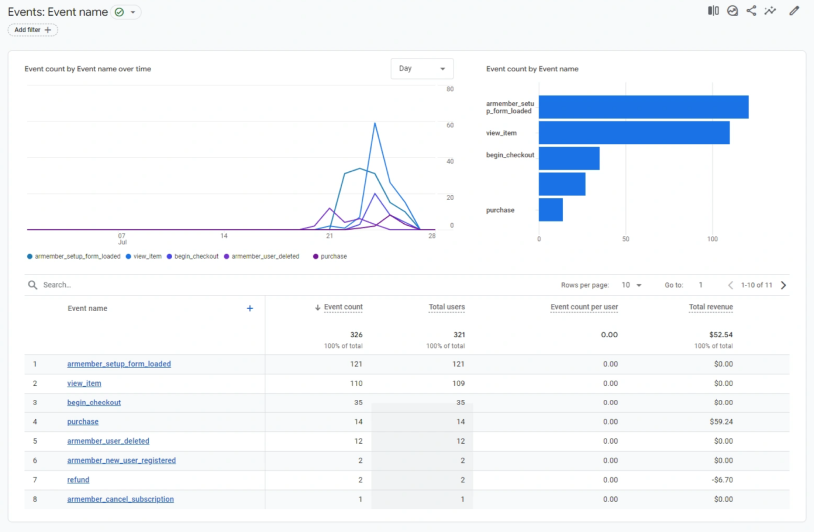Click the view_item bar in bar chart
Viewport: 814px width, 532px height.
tap(634, 132)
